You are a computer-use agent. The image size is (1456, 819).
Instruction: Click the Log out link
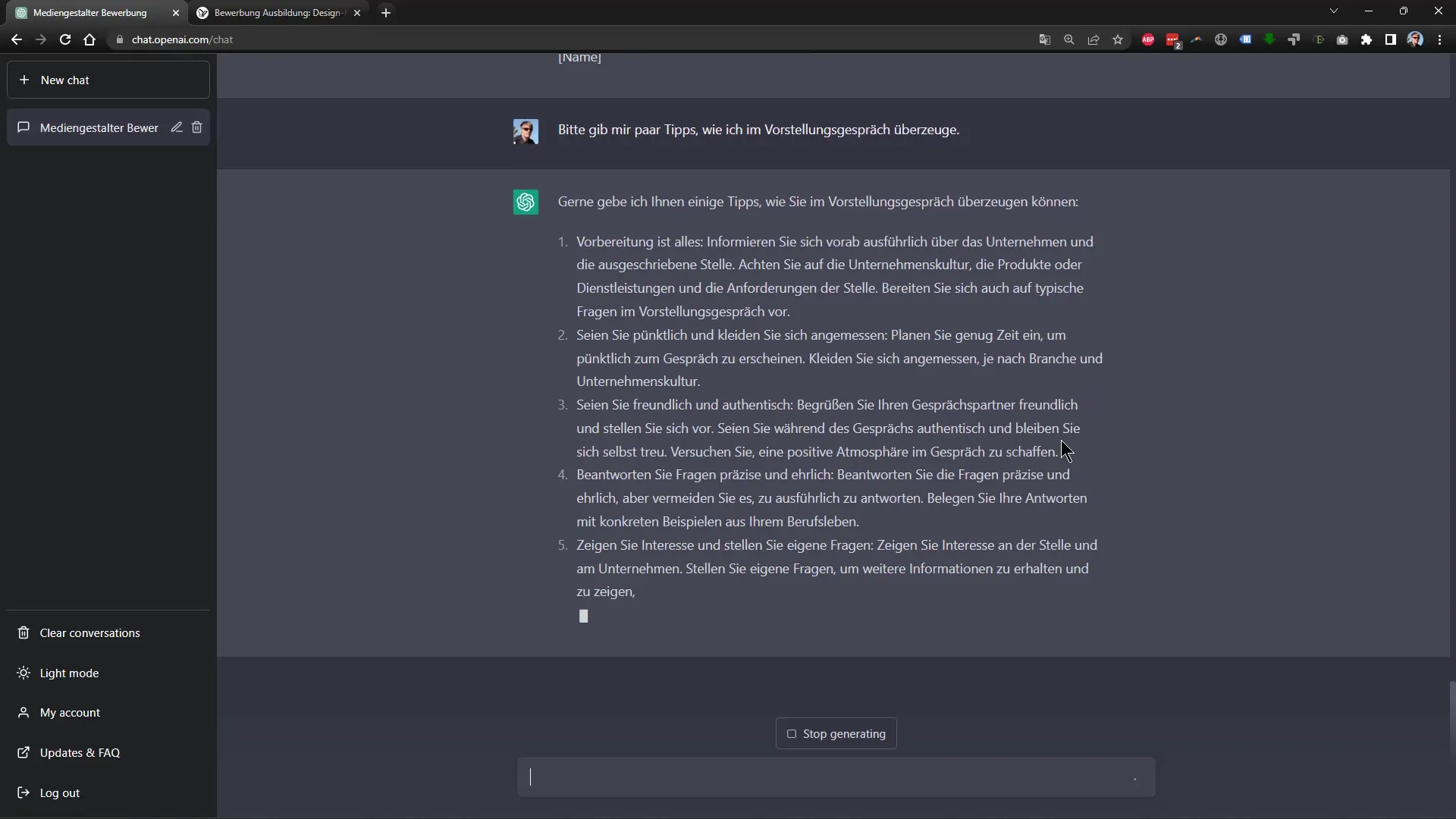[x=59, y=793]
